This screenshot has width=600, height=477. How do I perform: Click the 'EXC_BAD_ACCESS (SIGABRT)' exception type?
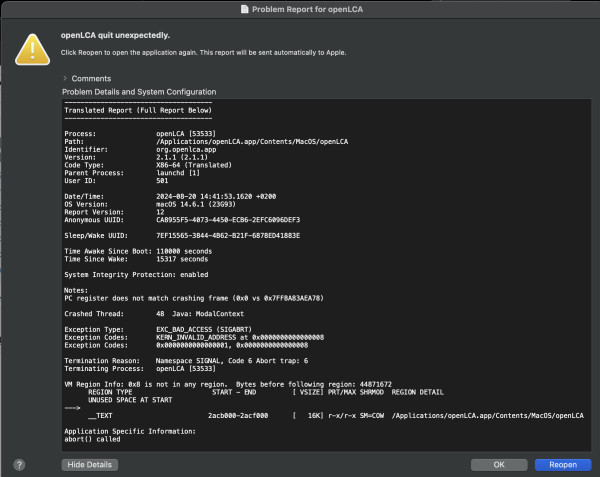[x=204, y=329]
